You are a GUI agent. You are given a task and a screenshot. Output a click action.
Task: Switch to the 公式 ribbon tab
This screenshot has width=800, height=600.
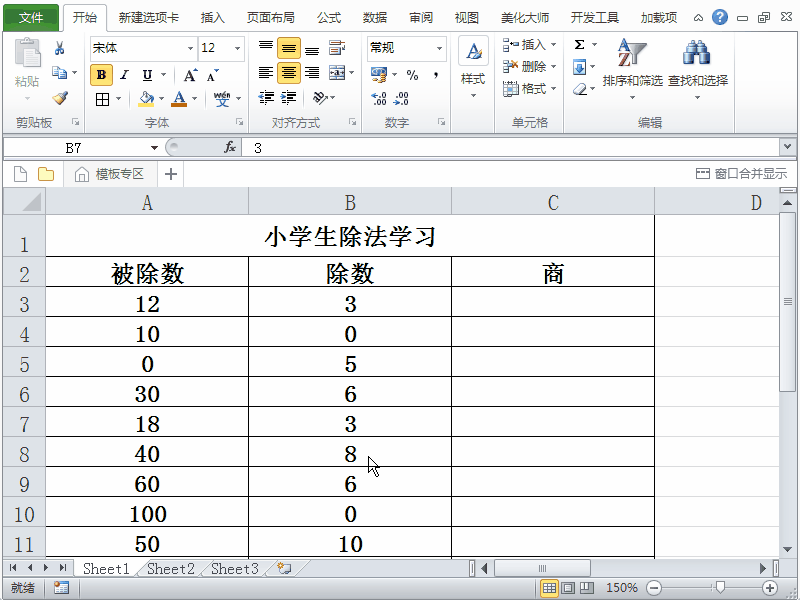[329, 18]
